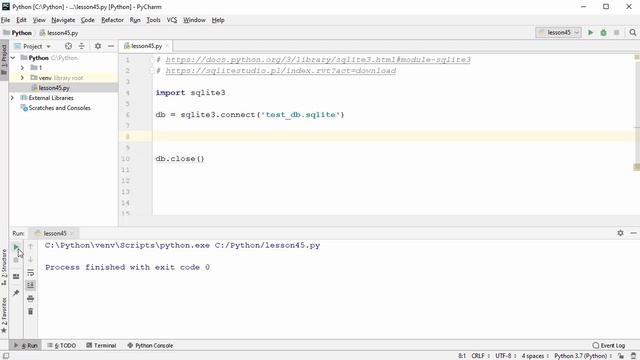Open the View menu
Image resolution: width=640 pixels, height=360 pixels.
coord(39,20)
